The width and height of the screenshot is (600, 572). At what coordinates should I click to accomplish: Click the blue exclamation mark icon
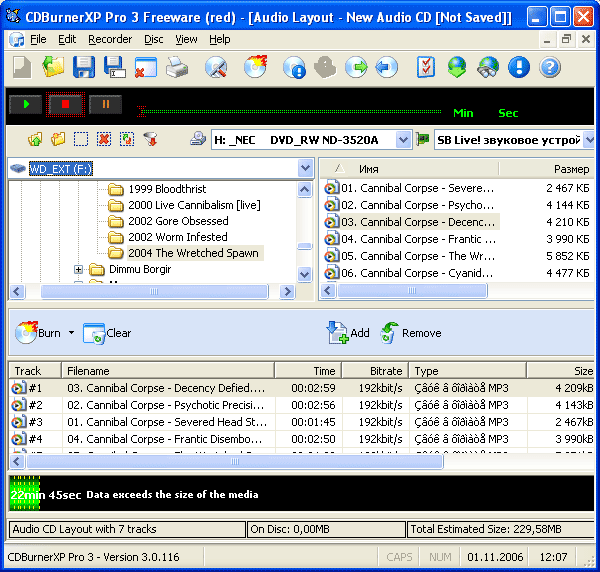click(x=519, y=67)
